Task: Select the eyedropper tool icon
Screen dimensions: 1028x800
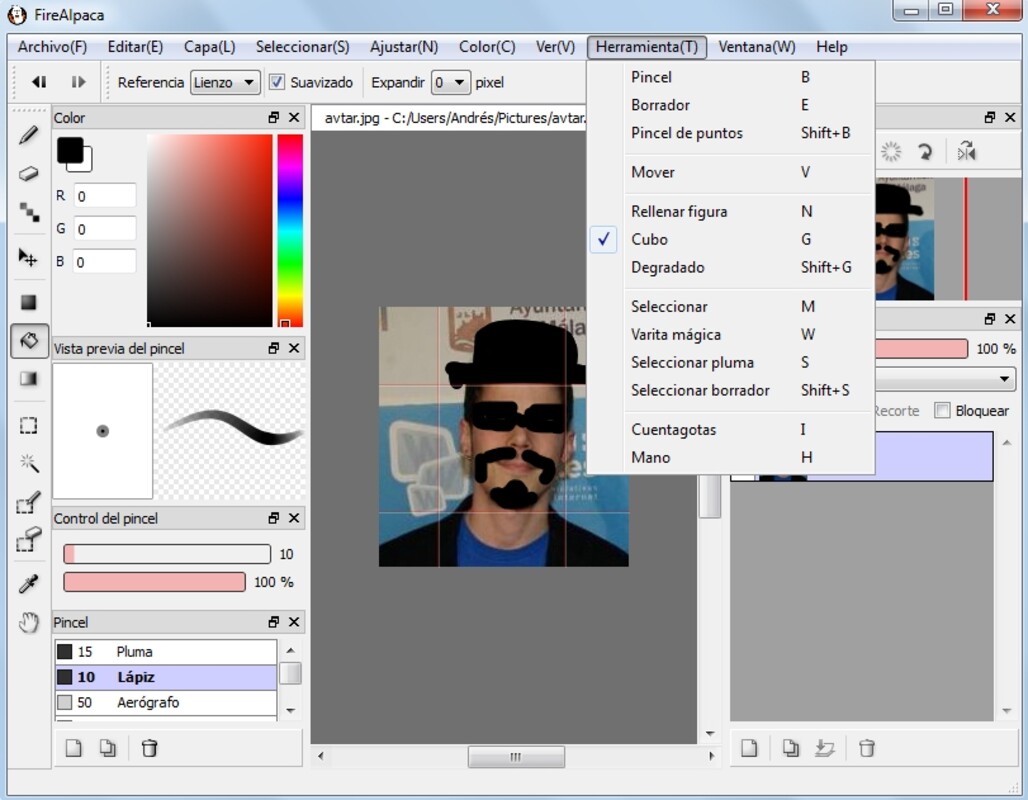Action: click(29, 584)
